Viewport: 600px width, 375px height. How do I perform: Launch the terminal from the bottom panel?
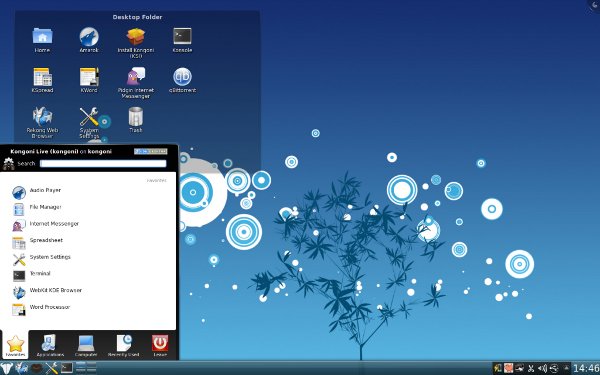click(67, 368)
